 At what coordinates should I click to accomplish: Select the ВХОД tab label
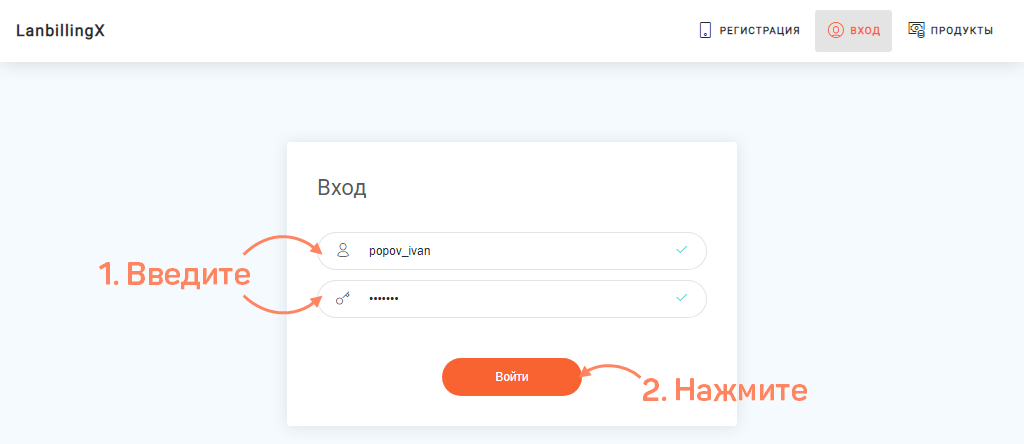(865, 31)
